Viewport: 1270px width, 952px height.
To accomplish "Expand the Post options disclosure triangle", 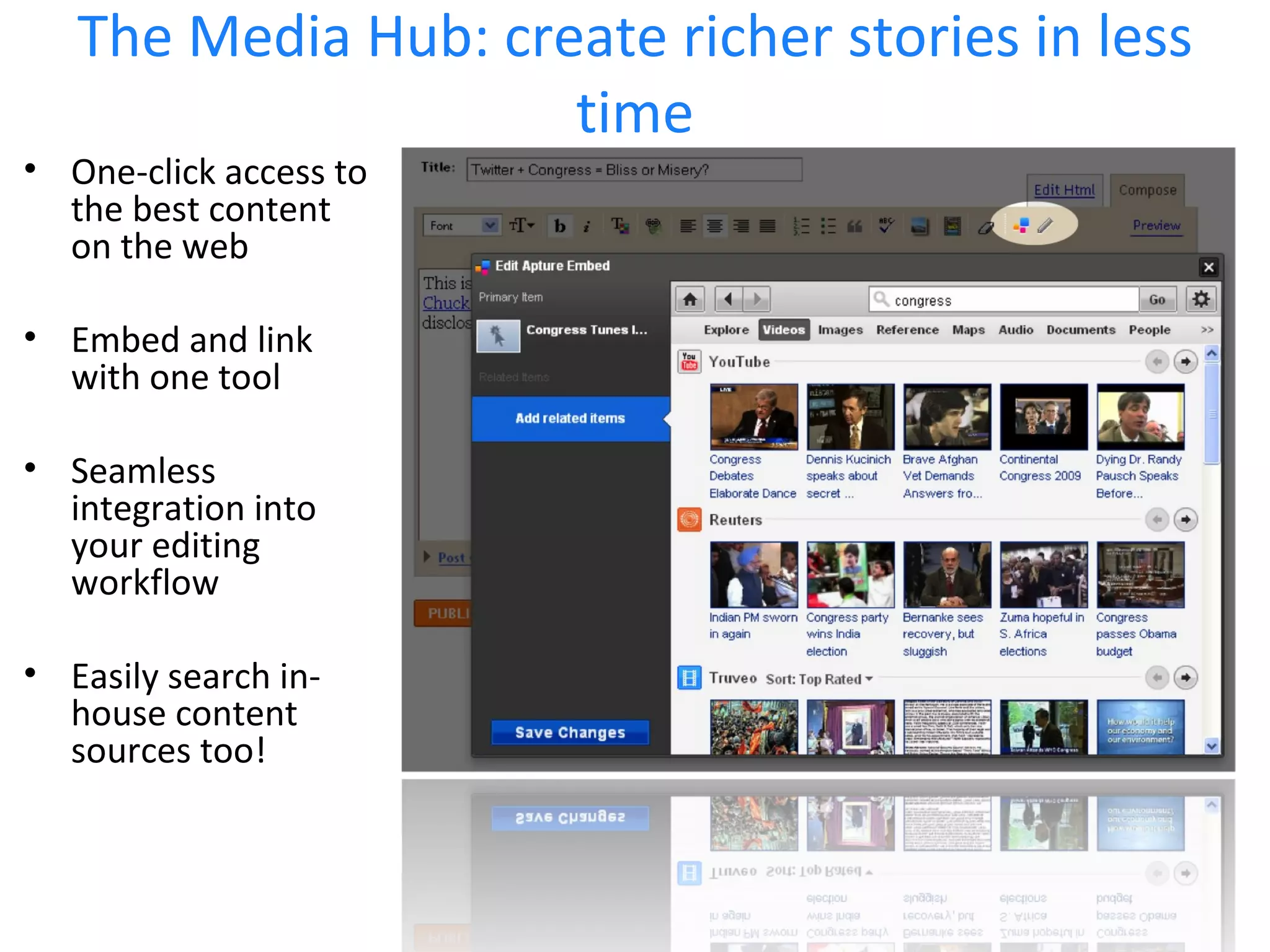I will point(427,557).
